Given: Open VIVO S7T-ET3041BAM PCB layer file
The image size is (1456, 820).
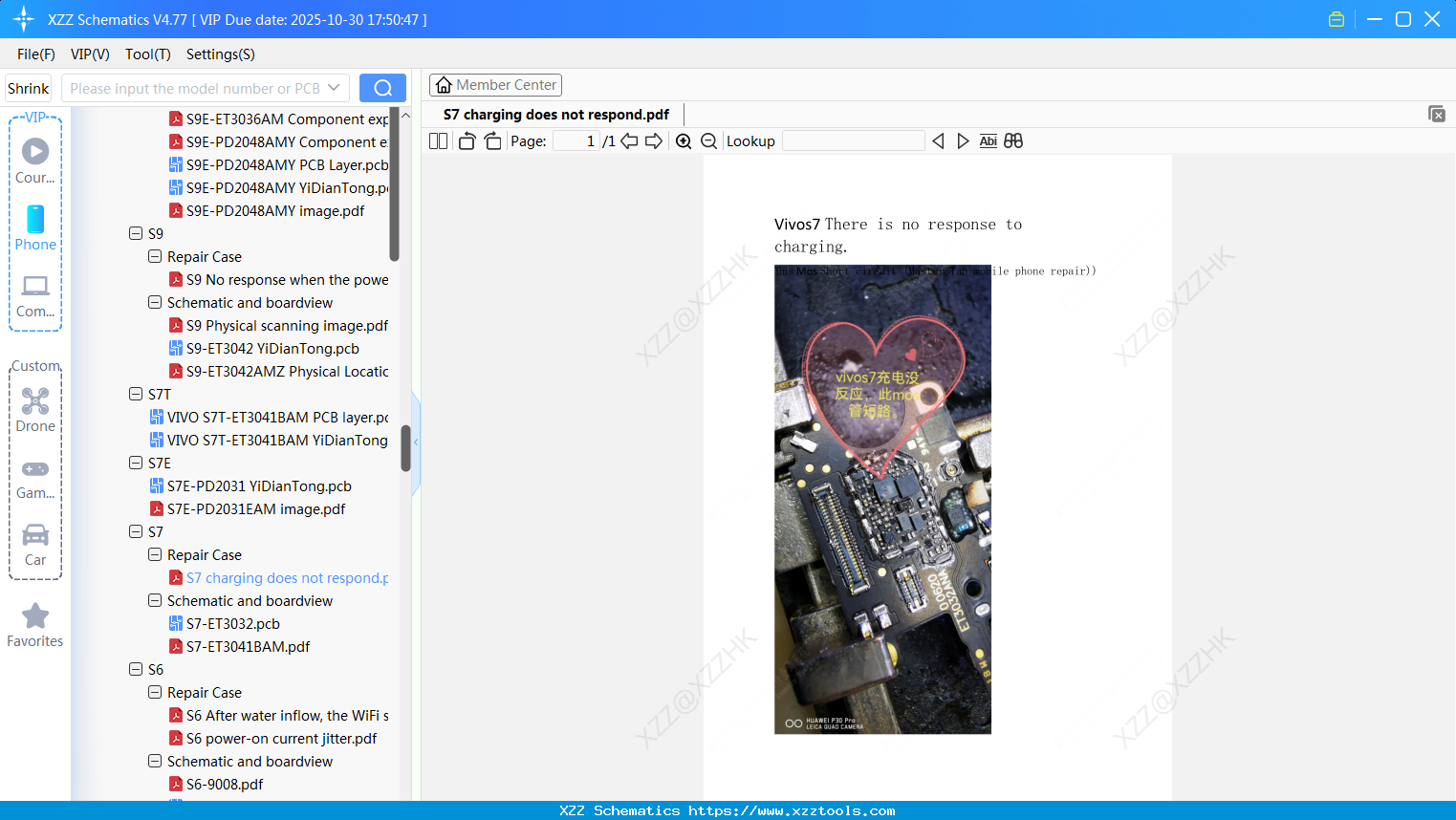Looking at the screenshot, I should (x=270, y=417).
